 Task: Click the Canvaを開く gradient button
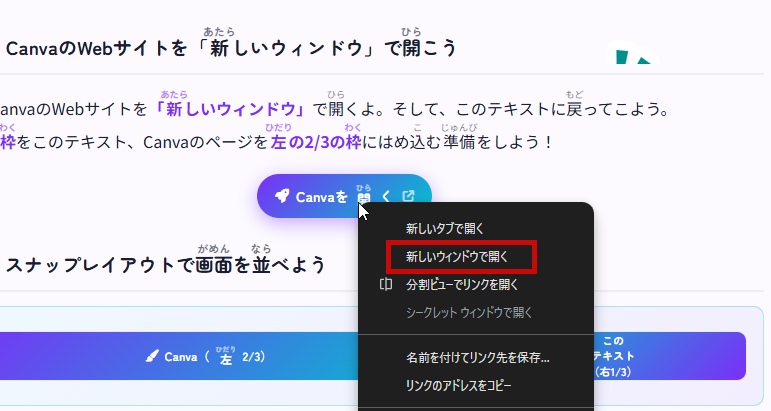click(x=344, y=196)
